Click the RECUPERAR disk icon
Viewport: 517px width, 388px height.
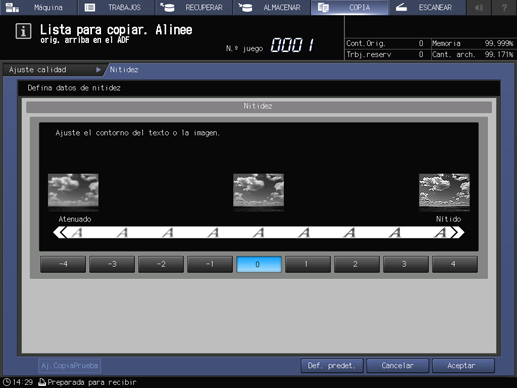[x=167, y=7]
